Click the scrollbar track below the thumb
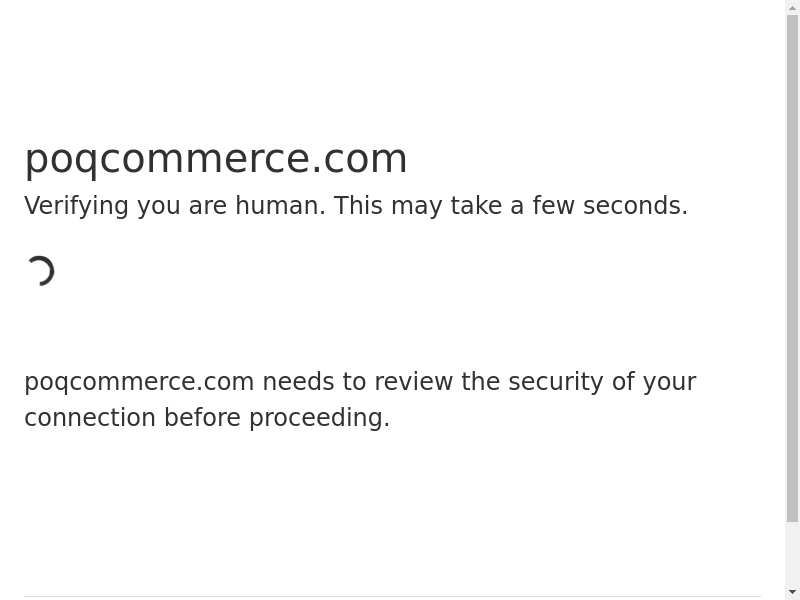 pyautogui.click(x=792, y=553)
